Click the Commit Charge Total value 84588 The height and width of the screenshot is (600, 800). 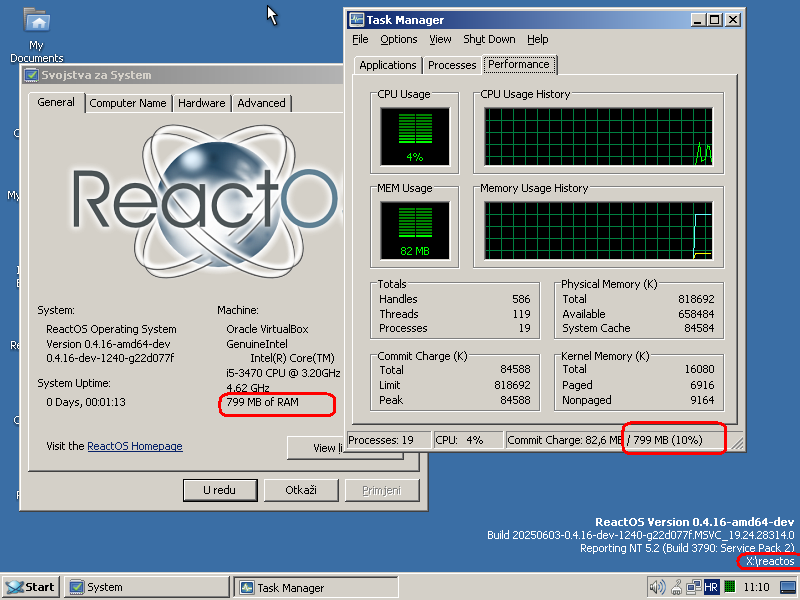click(x=515, y=369)
